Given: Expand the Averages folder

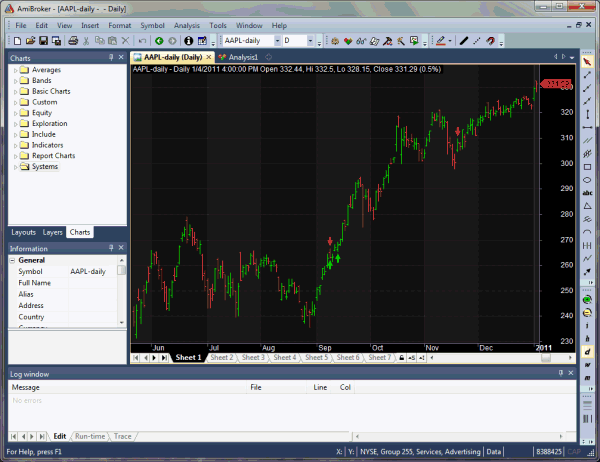Looking at the screenshot, I should [16, 70].
